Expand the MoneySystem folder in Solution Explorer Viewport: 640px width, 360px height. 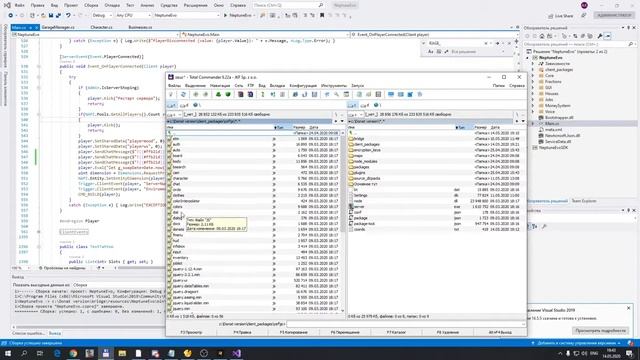[533, 105]
